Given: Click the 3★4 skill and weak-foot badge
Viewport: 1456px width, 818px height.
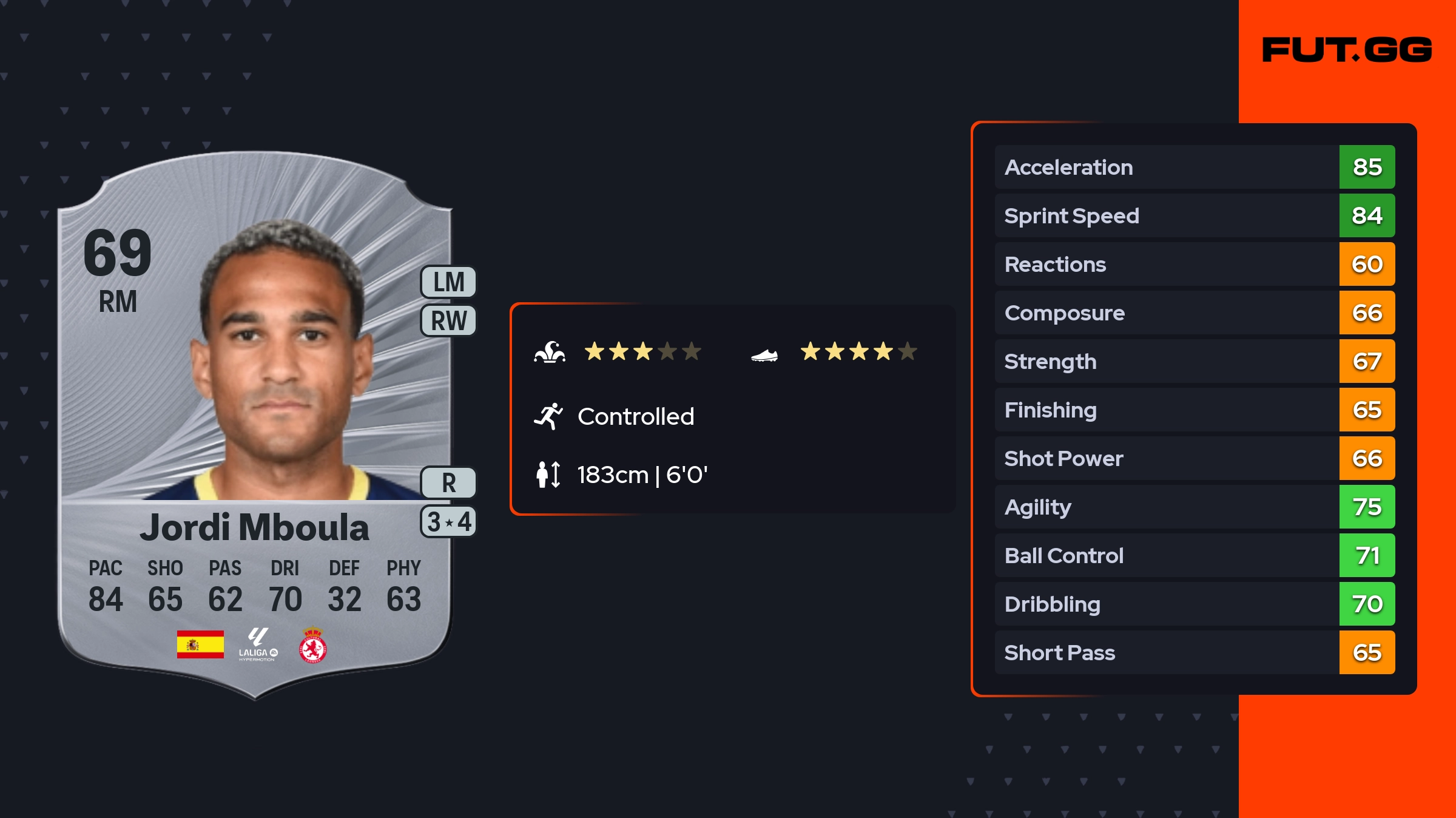Looking at the screenshot, I should 448,522.
